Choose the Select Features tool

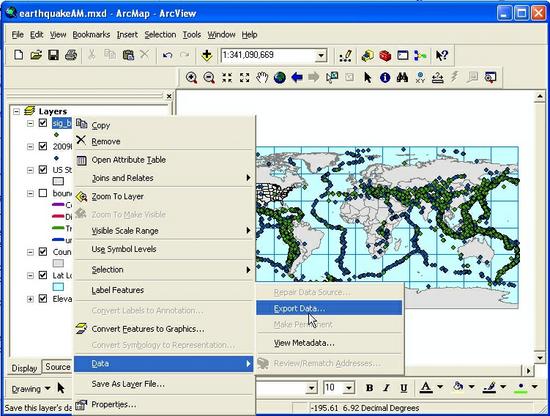click(x=332, y=77)
